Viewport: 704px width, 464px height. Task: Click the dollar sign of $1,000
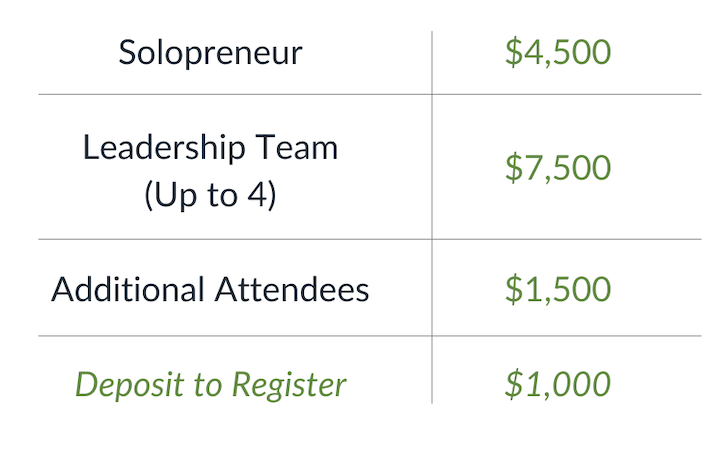tap(513, 384)
